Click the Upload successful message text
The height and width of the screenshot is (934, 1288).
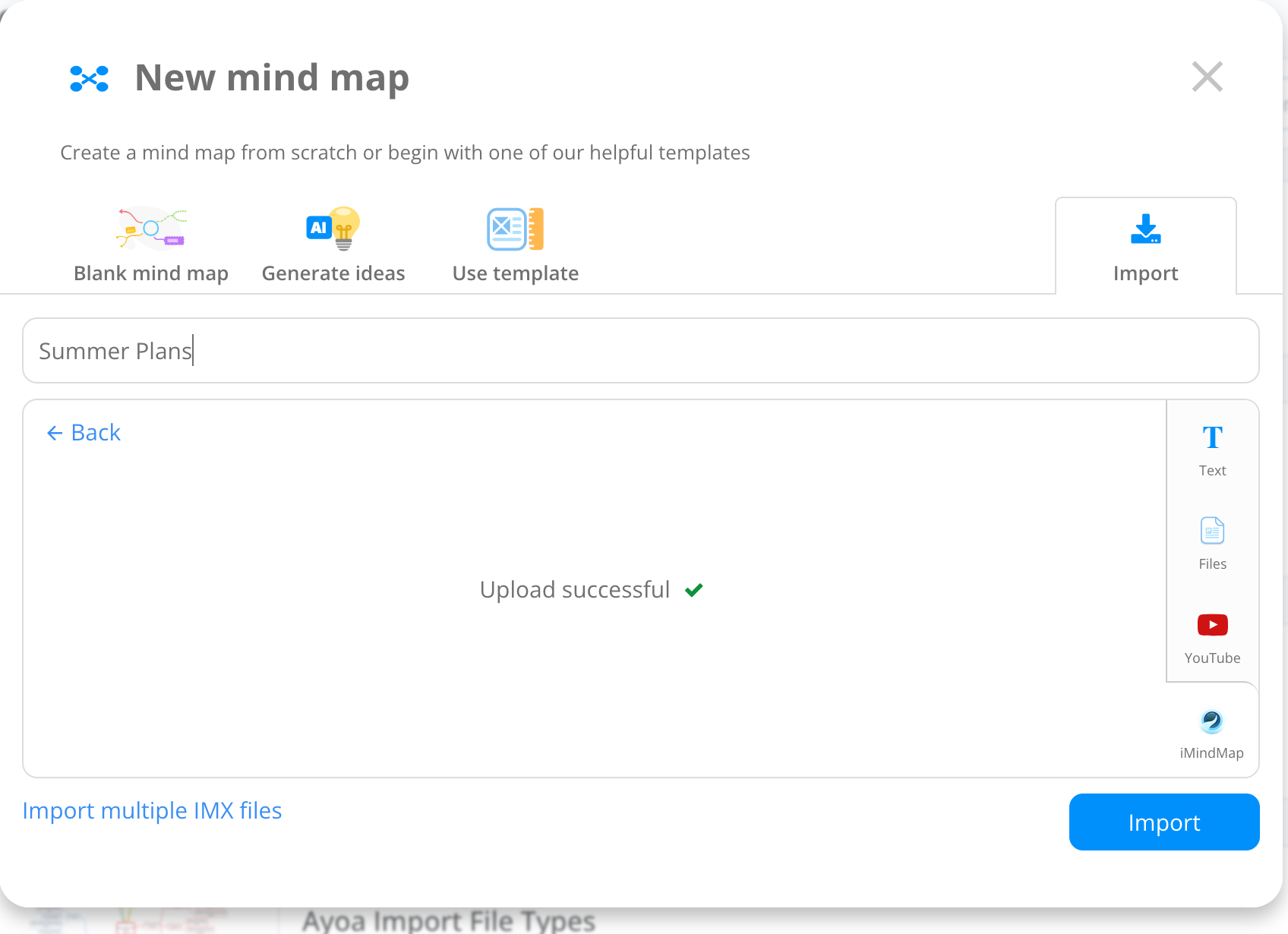coord(574,588)
